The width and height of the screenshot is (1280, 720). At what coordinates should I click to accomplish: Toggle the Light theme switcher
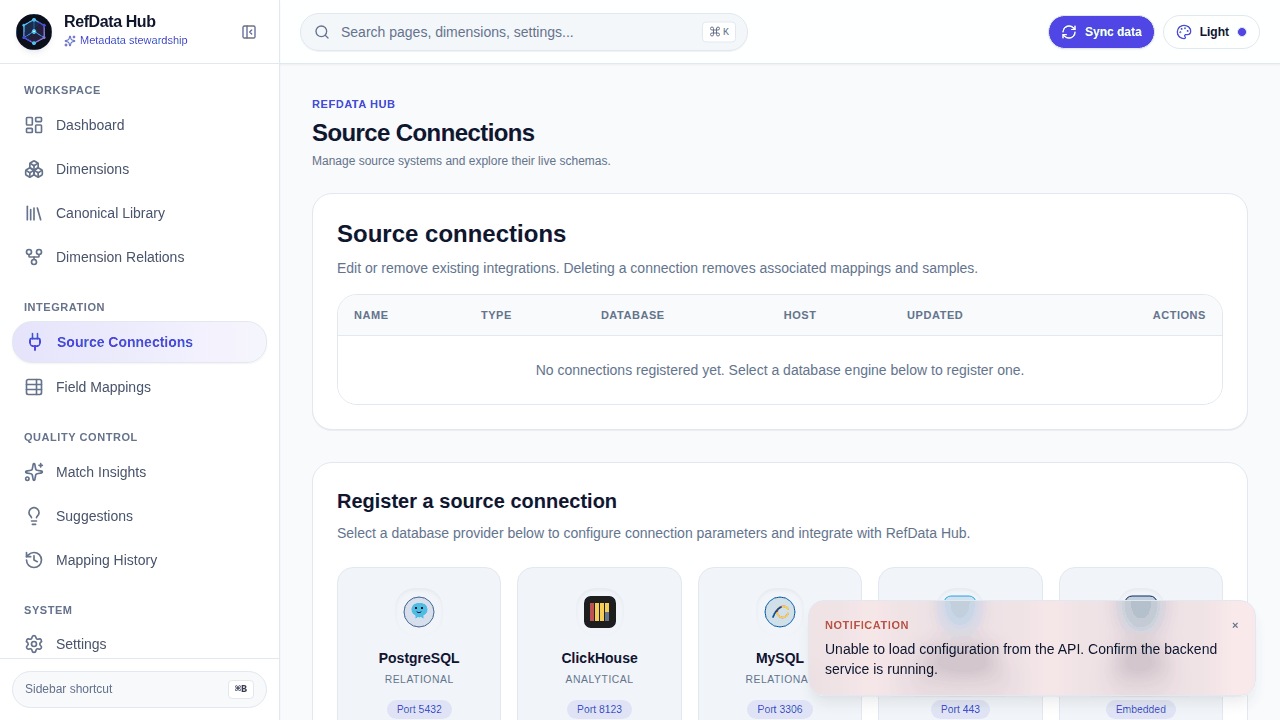(x=1211, y=32)
